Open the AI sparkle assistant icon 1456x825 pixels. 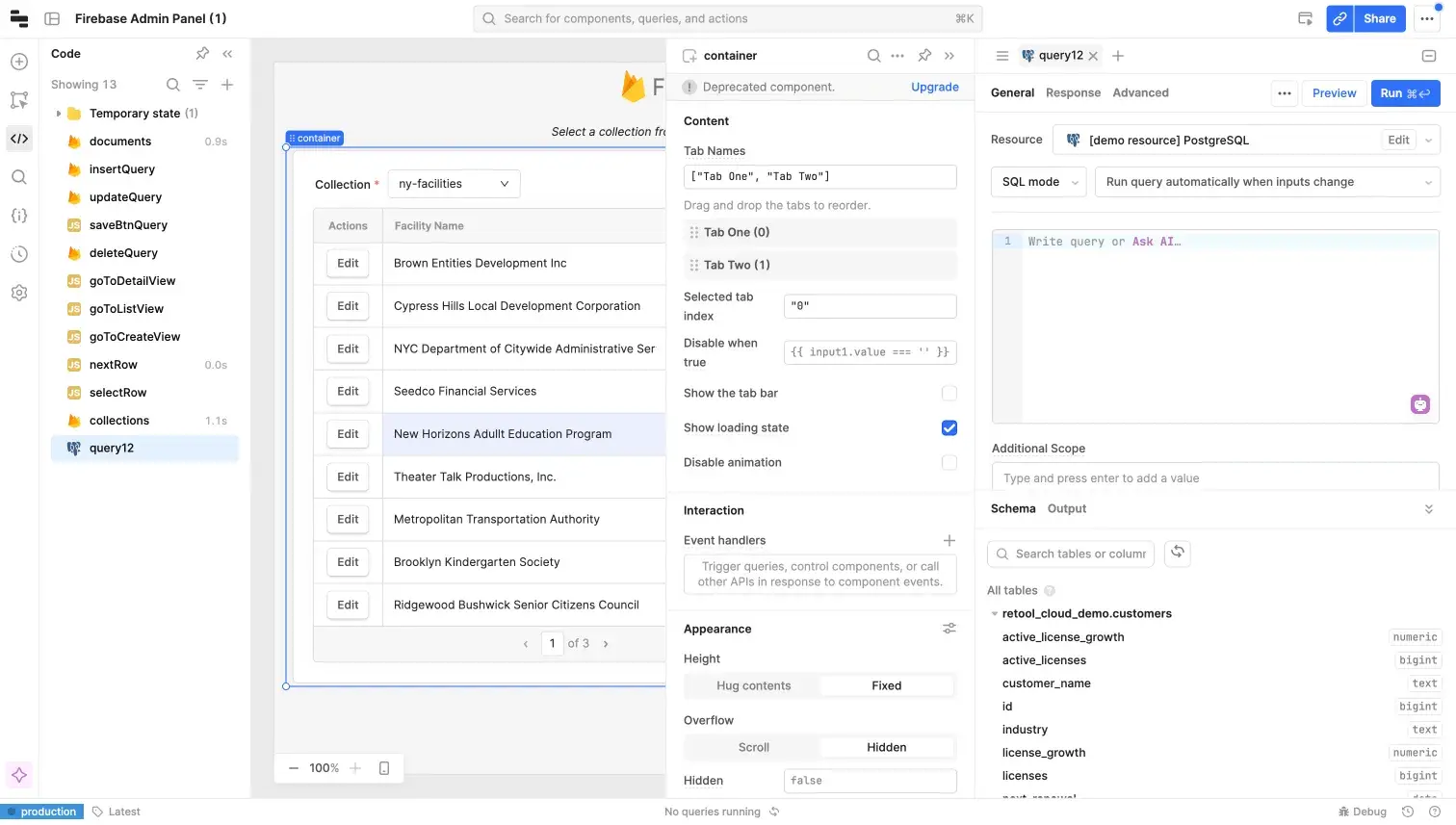coord(19,775)
